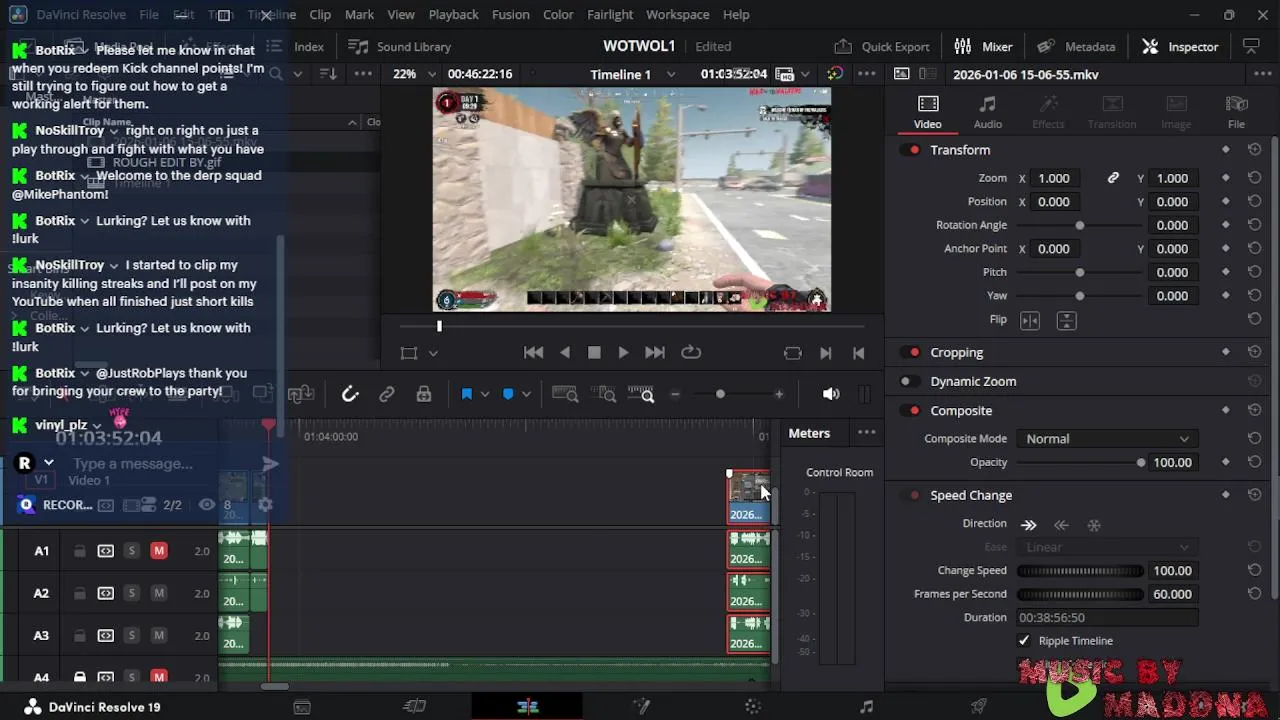1280x720 pixels.
Task: Open the Fairlight menu
Action: [x=609, y=14]
